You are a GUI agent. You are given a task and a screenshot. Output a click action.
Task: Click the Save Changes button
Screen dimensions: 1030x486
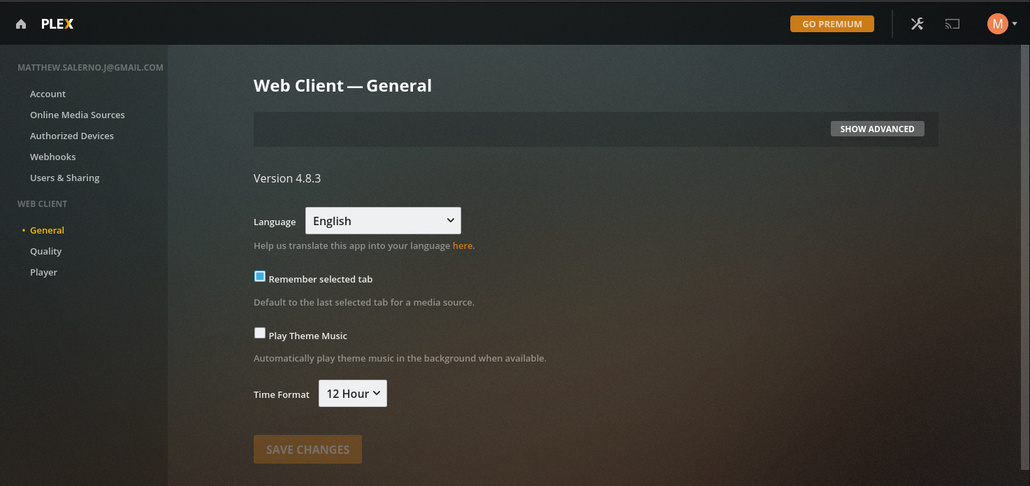[x=307, y=449]
